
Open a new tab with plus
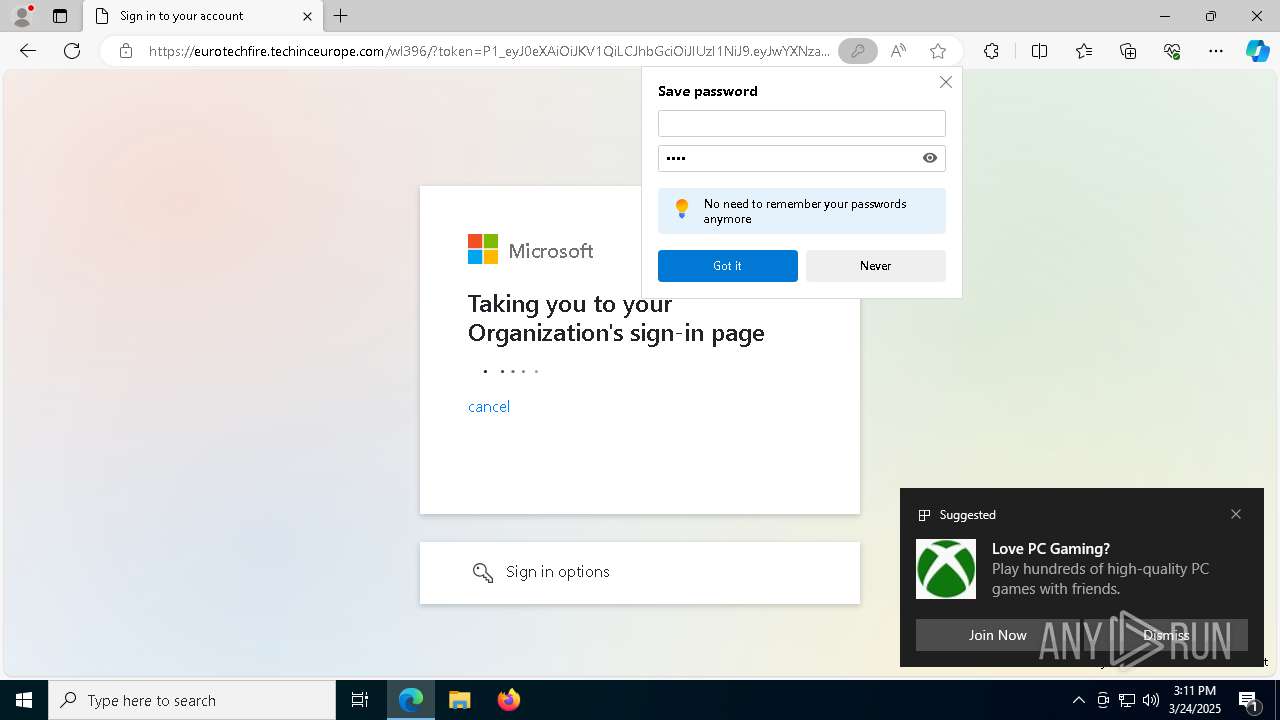341,16
